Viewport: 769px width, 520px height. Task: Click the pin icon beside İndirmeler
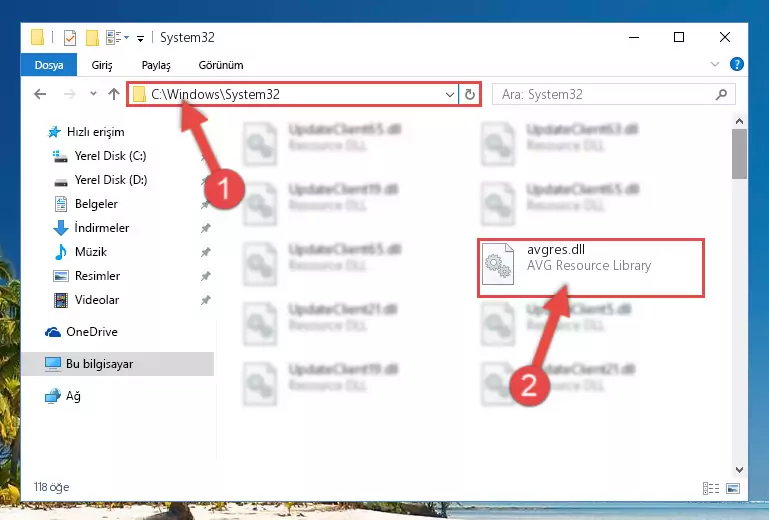(x=205, y=228)
